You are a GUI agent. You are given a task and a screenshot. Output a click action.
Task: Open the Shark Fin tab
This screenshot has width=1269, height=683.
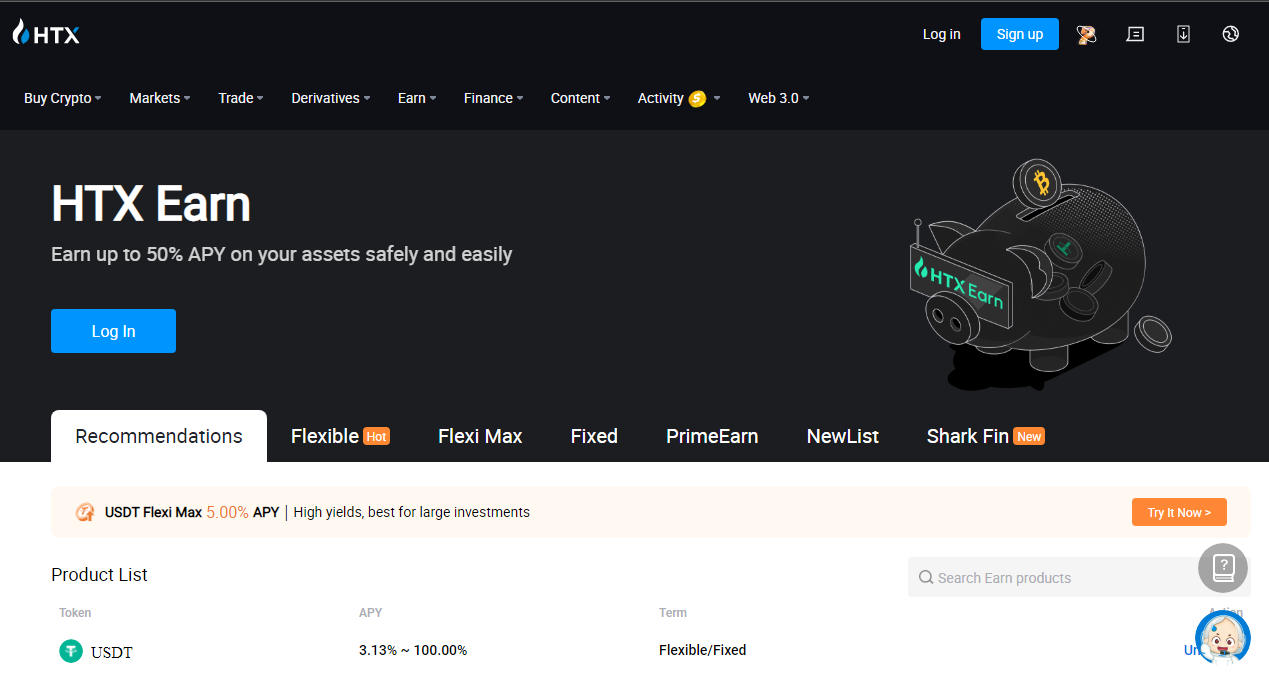click(x=985, y=436)
